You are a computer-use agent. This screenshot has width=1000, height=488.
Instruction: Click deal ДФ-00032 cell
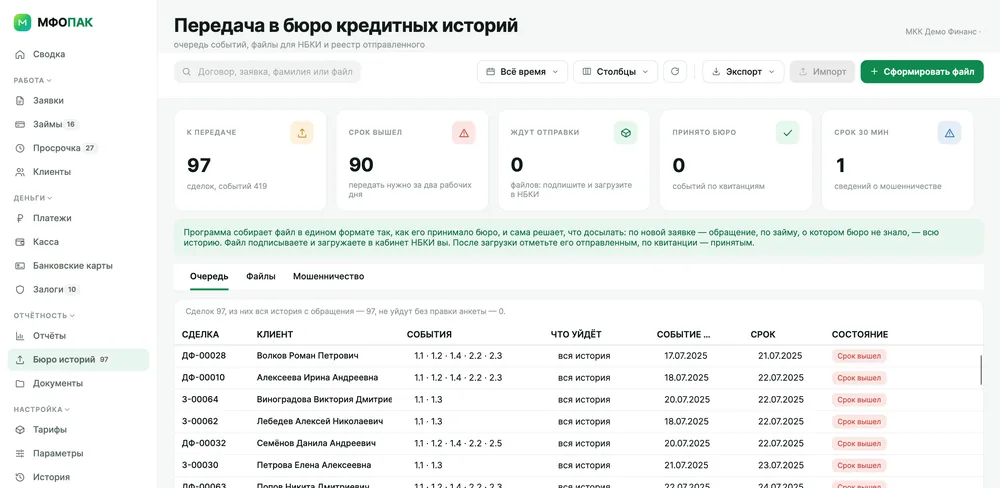[x=203, y=443]
